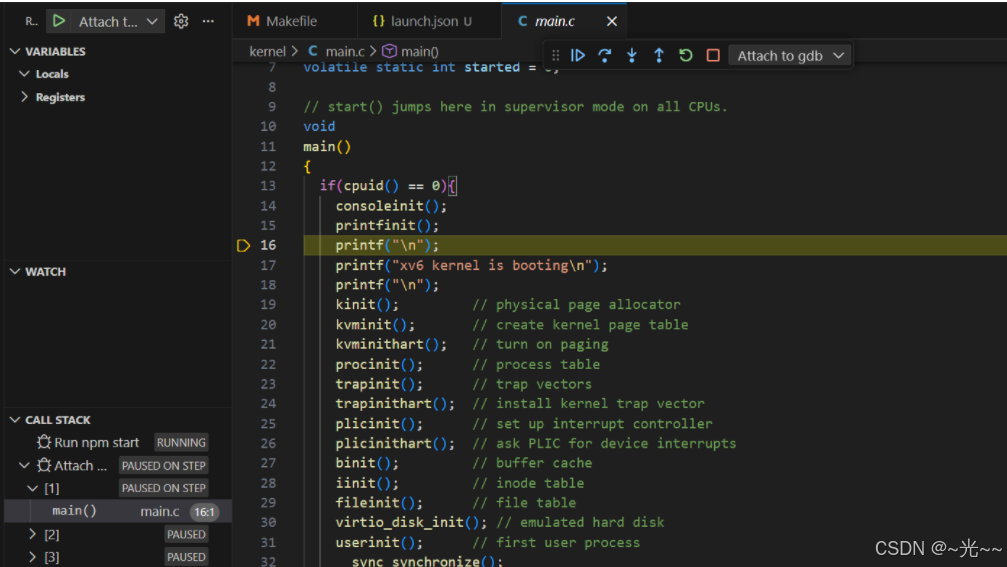Screen dimensions: 1007x567
Task: Start debugging with the green play button
Action: (x=58, y=21)
